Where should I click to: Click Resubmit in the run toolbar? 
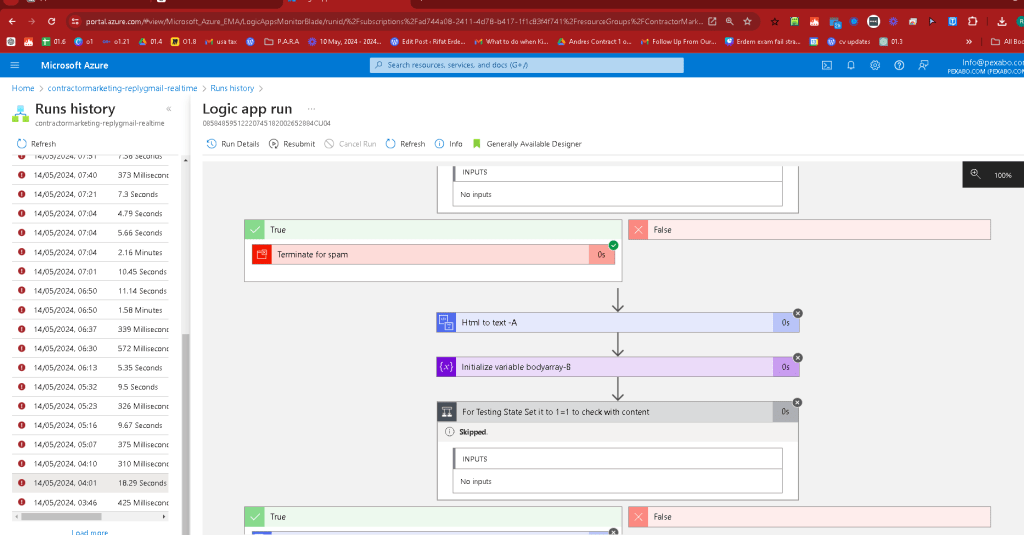tap(292, 144)
